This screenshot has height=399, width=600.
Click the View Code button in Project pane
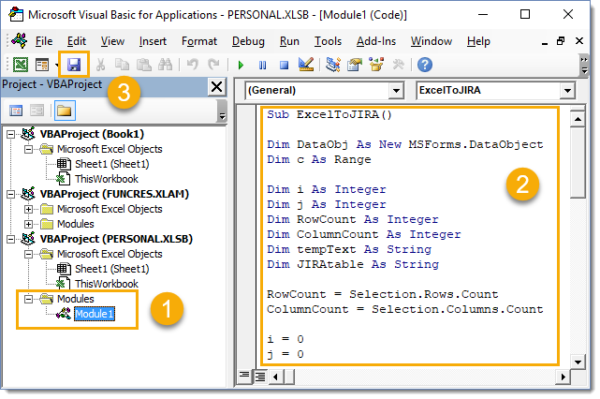(x=16, y=111)
